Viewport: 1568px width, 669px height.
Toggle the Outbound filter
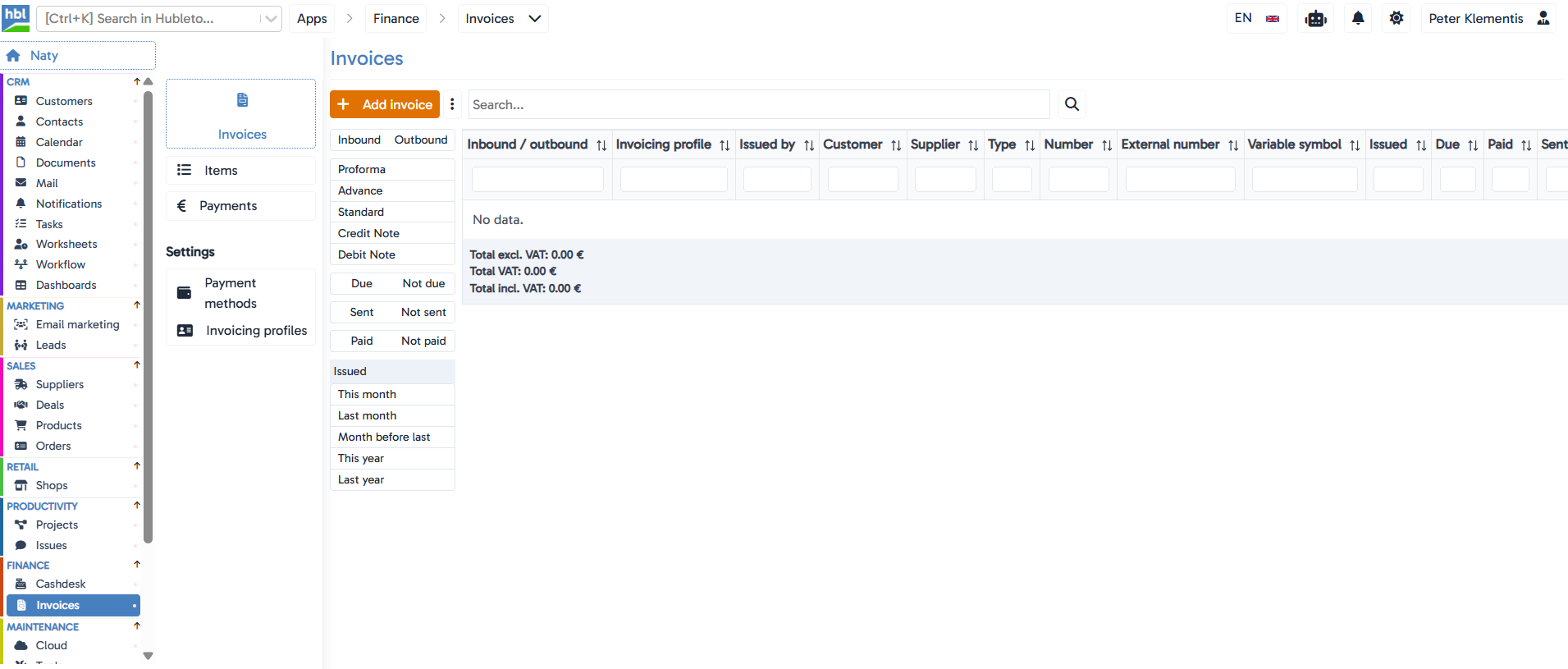(x=421, y=140)
